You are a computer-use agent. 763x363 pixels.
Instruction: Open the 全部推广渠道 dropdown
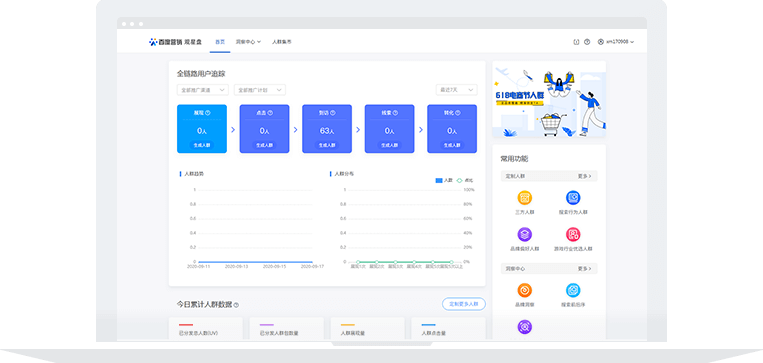[x=202, y=90]
